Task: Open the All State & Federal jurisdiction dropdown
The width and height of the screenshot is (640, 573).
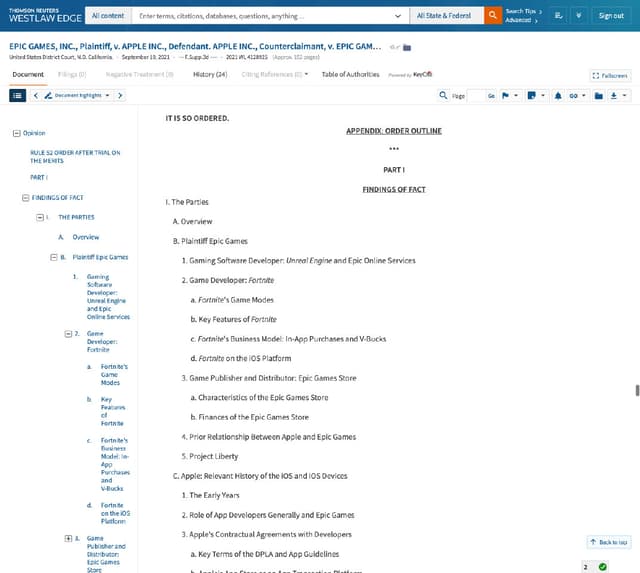Action: coord(446,16)
